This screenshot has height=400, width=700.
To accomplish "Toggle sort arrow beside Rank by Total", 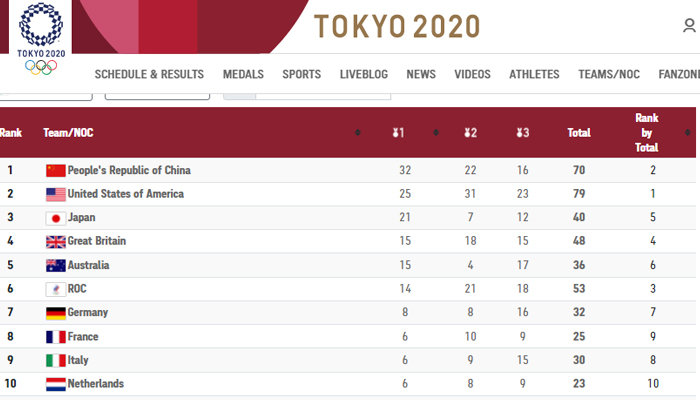I will click(687, 133).
